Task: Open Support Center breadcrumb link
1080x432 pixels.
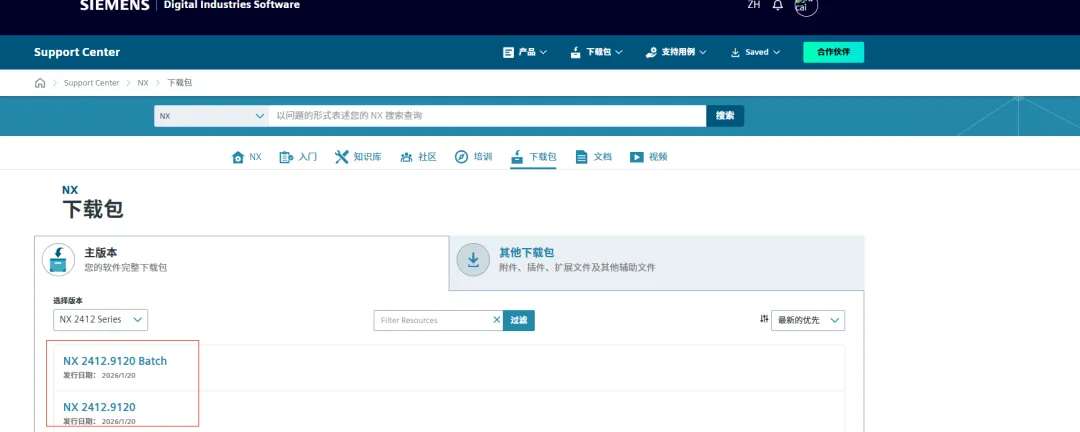Action: pyautogui.click(x=92, y=83)
